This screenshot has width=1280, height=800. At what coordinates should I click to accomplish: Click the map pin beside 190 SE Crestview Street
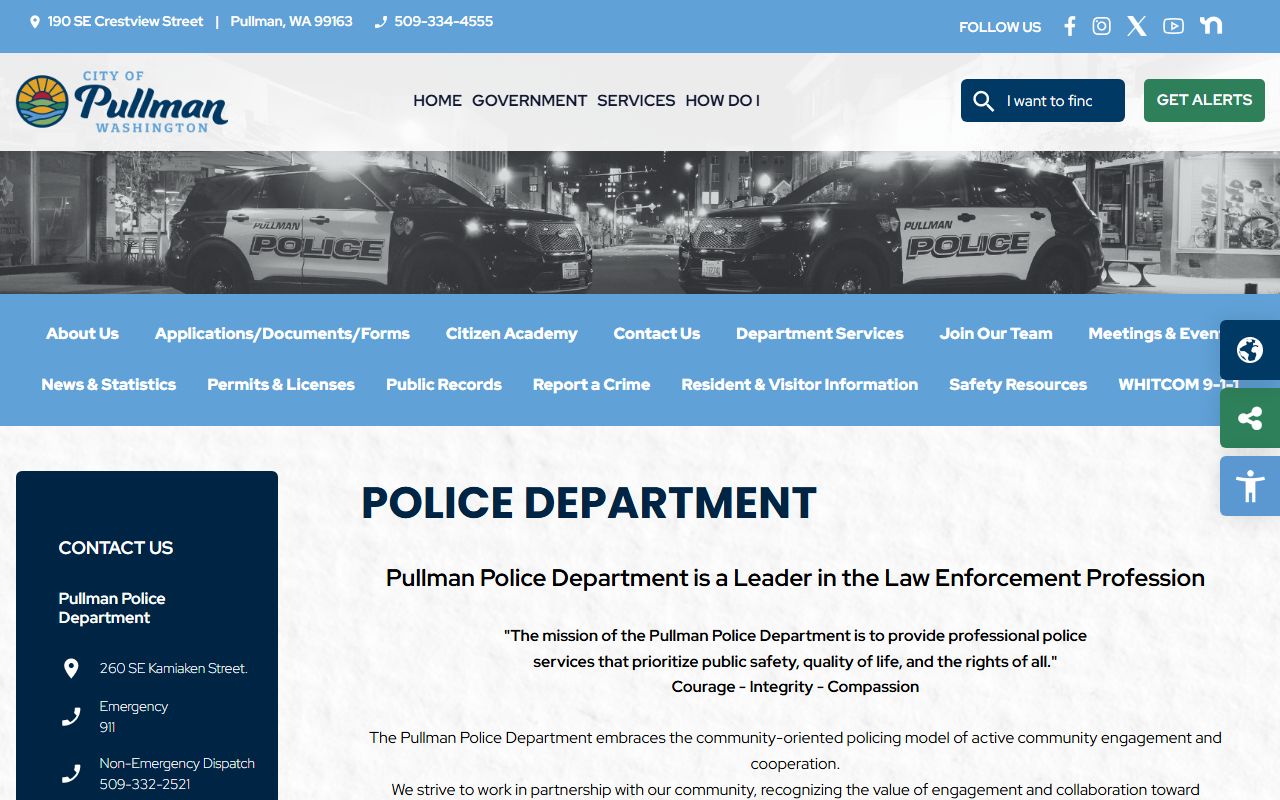point(35,21)
